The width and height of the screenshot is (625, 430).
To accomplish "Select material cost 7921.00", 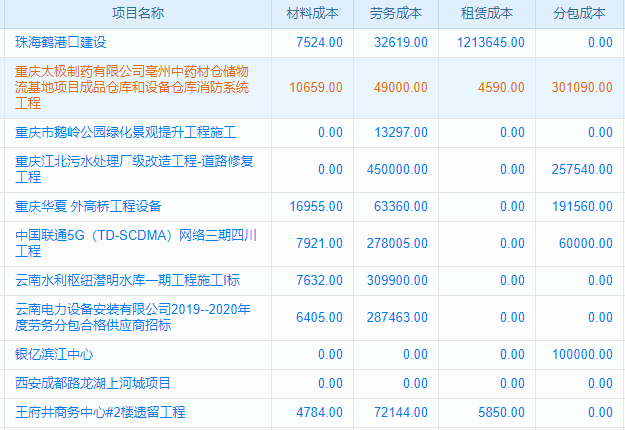I will click(x=319, y=243).
